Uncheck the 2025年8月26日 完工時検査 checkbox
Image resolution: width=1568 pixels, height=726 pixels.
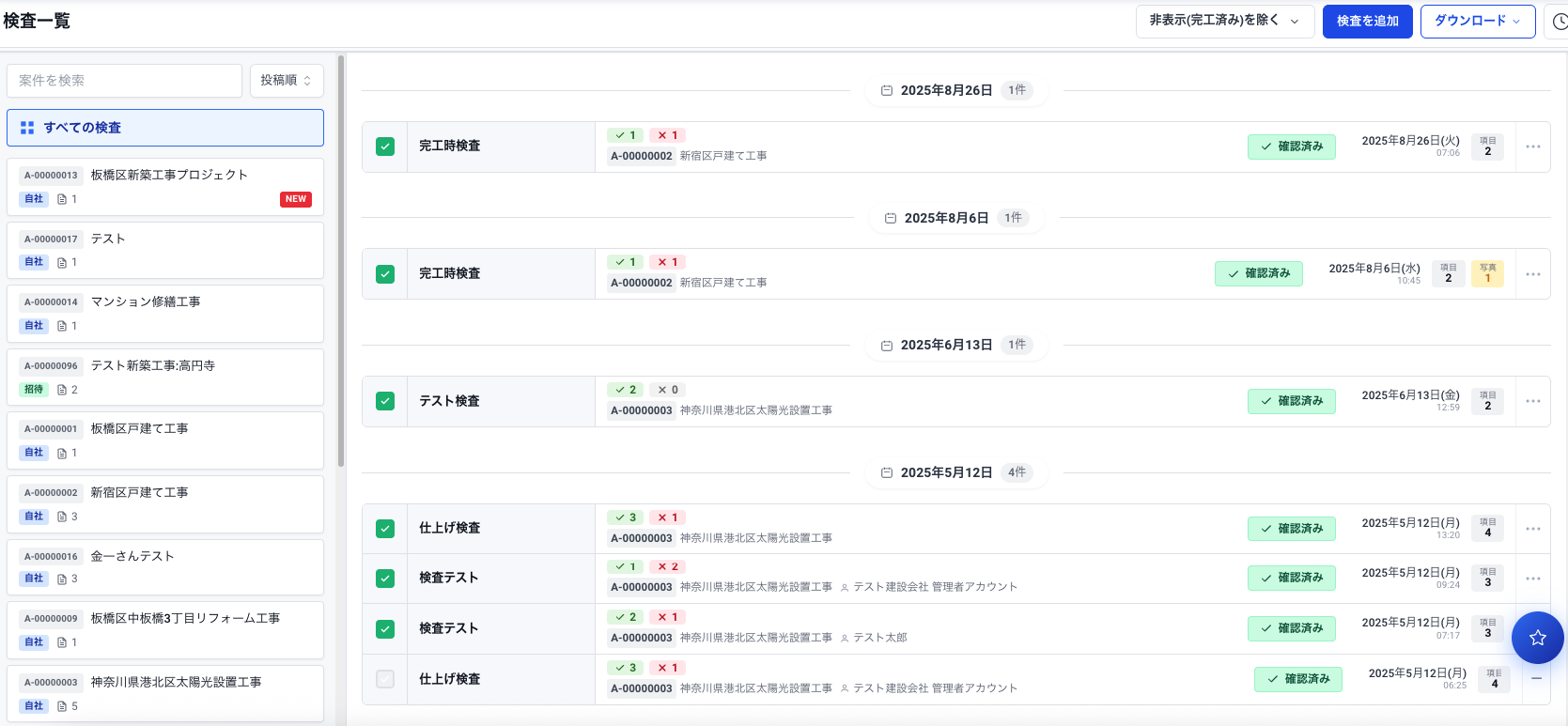pos(385,147)
